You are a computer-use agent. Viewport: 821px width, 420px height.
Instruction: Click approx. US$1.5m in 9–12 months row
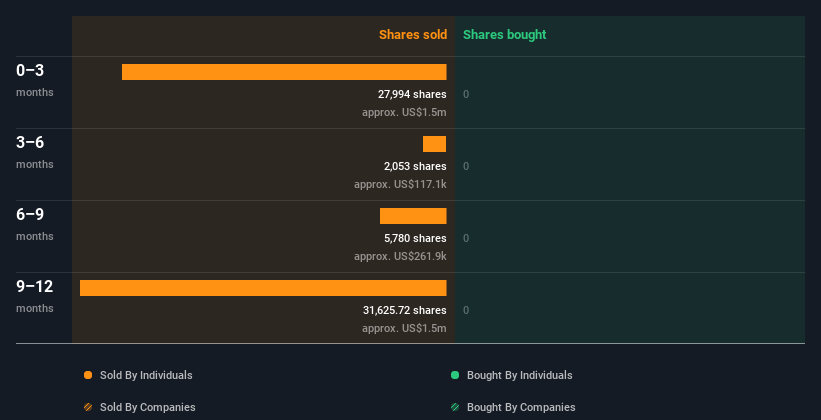tap(404, 328)
